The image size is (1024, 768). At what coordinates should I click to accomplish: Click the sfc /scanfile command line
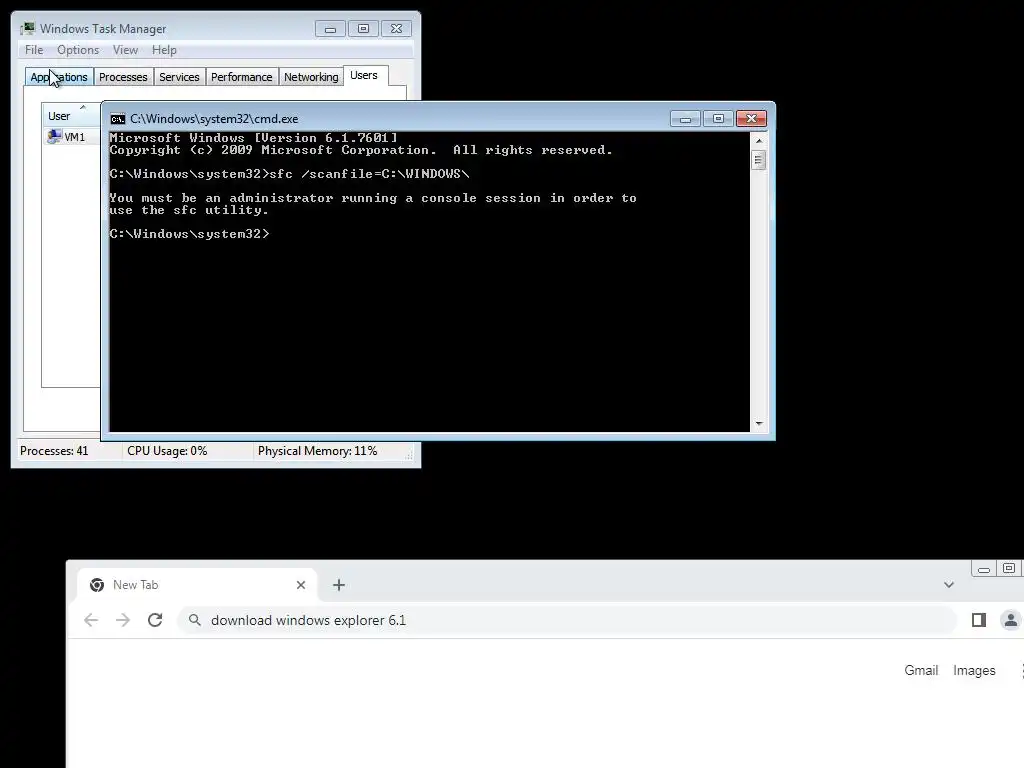point(289,174)
